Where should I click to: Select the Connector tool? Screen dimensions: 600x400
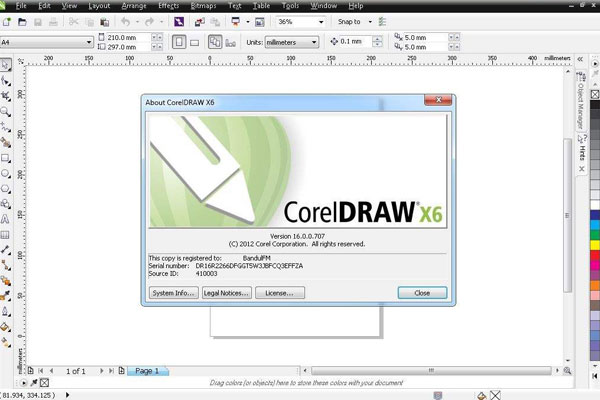coord(5,265)
